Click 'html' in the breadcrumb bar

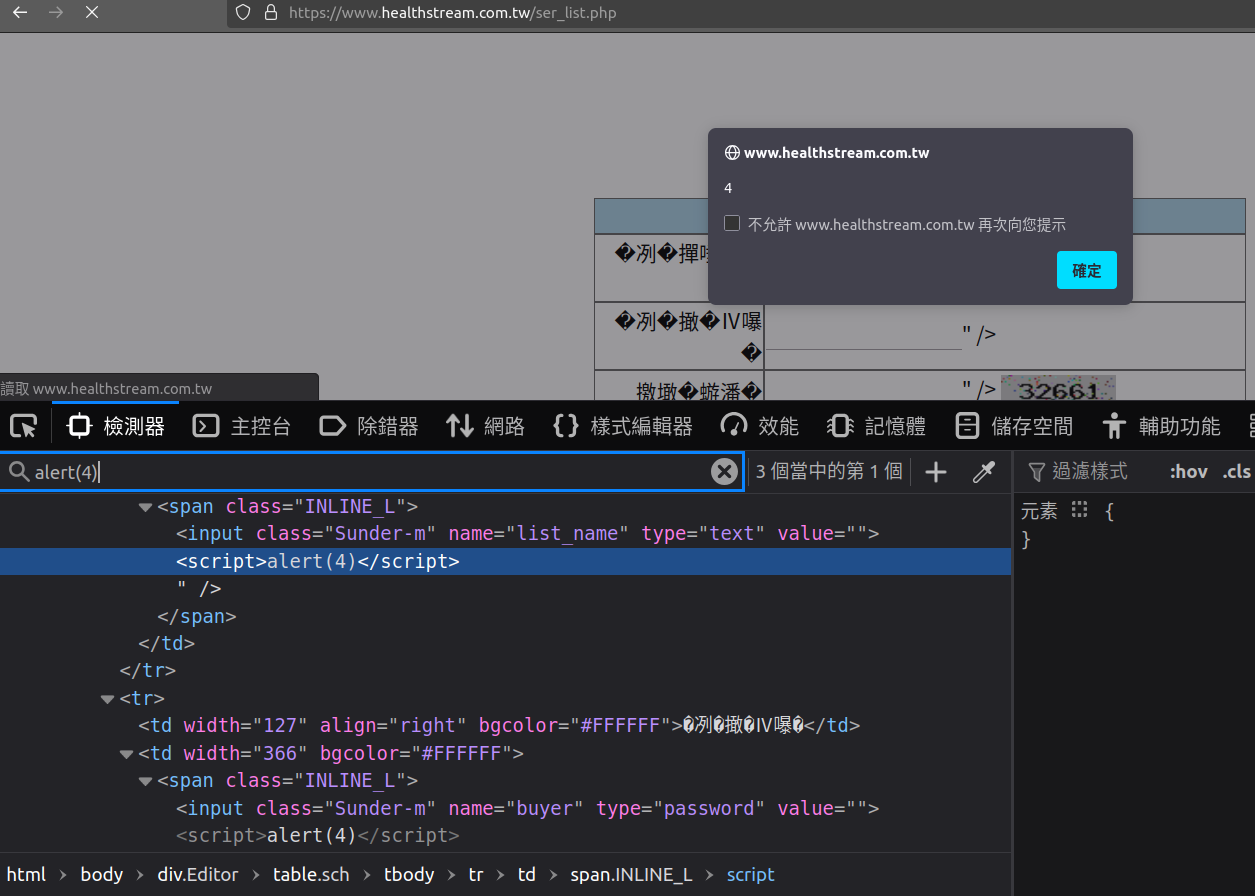26,875
